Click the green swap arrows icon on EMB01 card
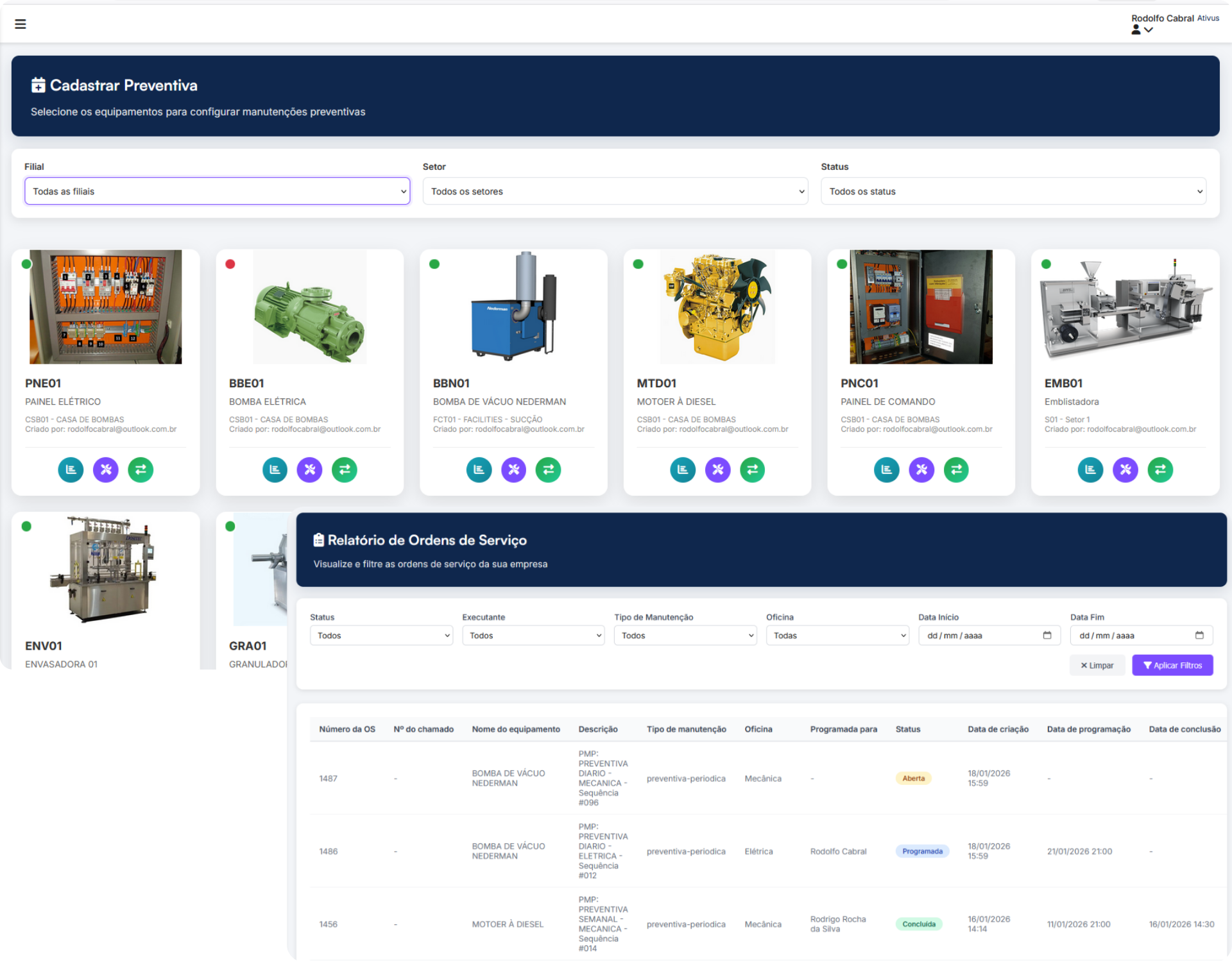 click(x=1159, y=469)
